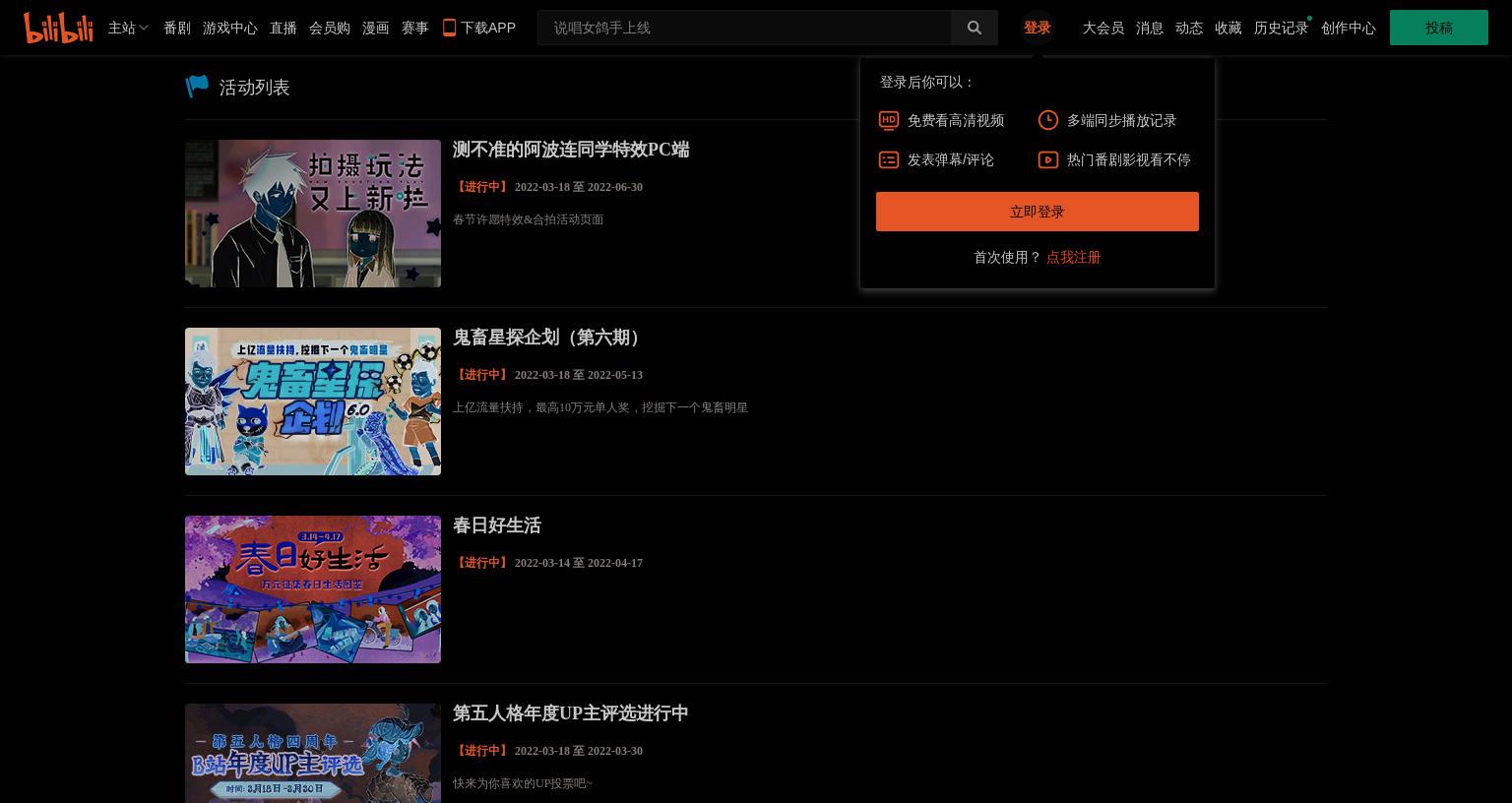Click date 2022-03-14 至 2022-04-17
The image size is (1512, 803).
coord(579,563)
